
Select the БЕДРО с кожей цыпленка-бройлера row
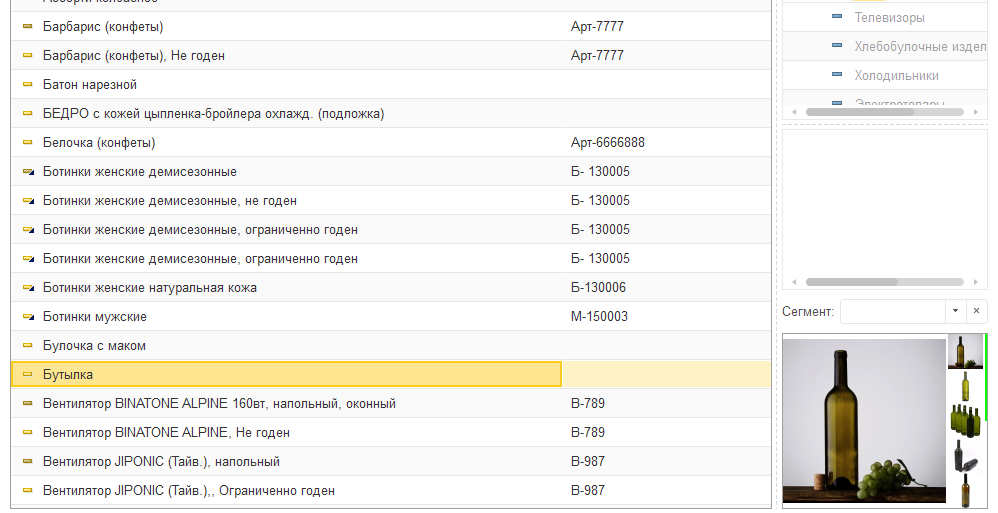[213, 114]
